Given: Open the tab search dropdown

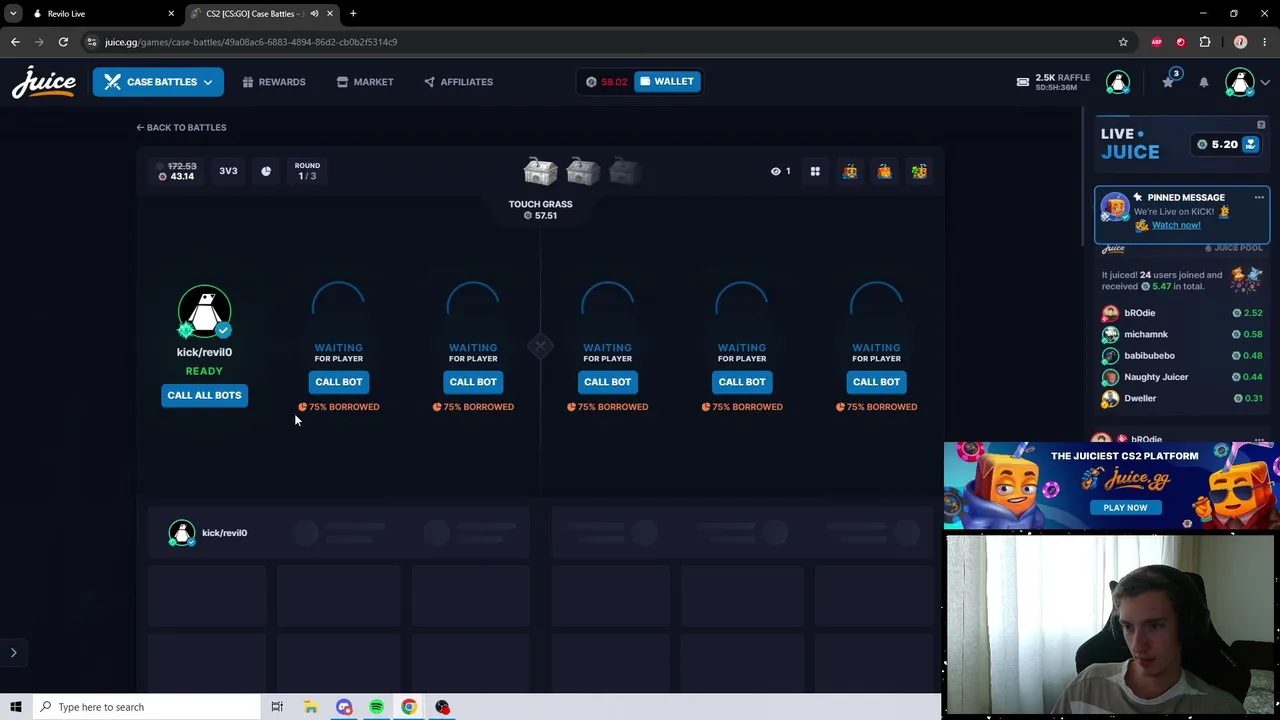Looking at the screenshot, I should 12,14.
